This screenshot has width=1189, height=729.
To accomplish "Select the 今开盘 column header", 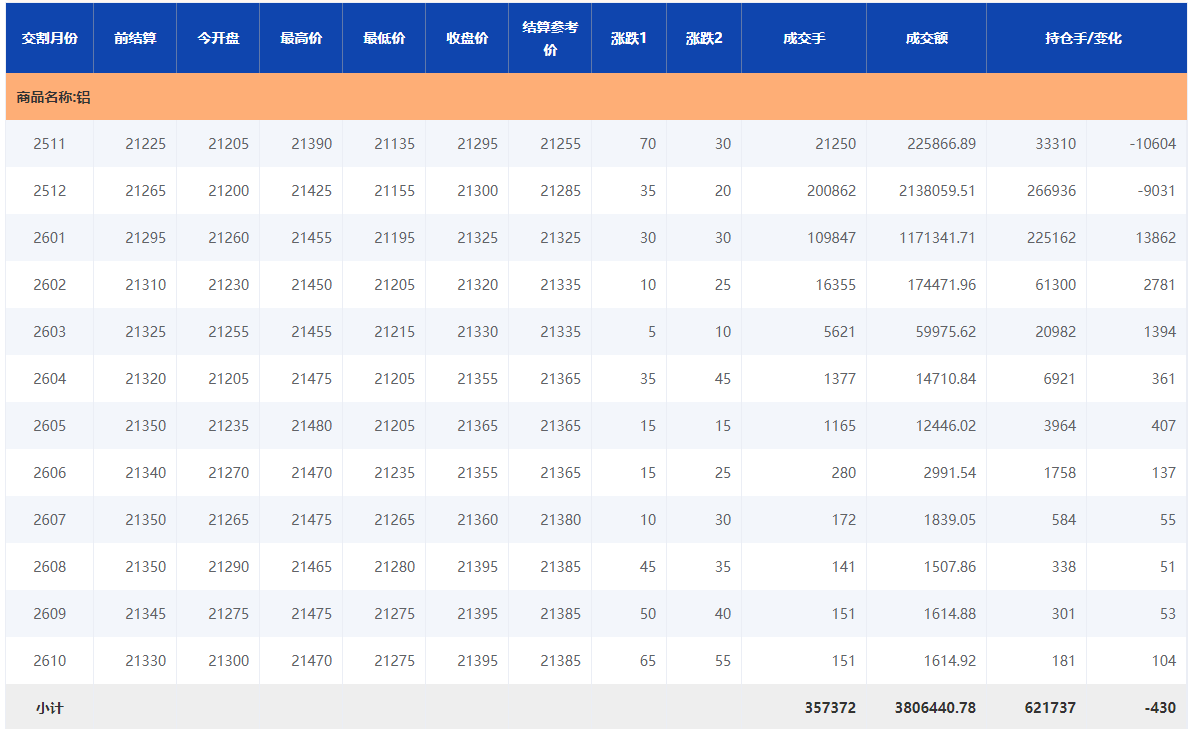I will pos(218,38).
